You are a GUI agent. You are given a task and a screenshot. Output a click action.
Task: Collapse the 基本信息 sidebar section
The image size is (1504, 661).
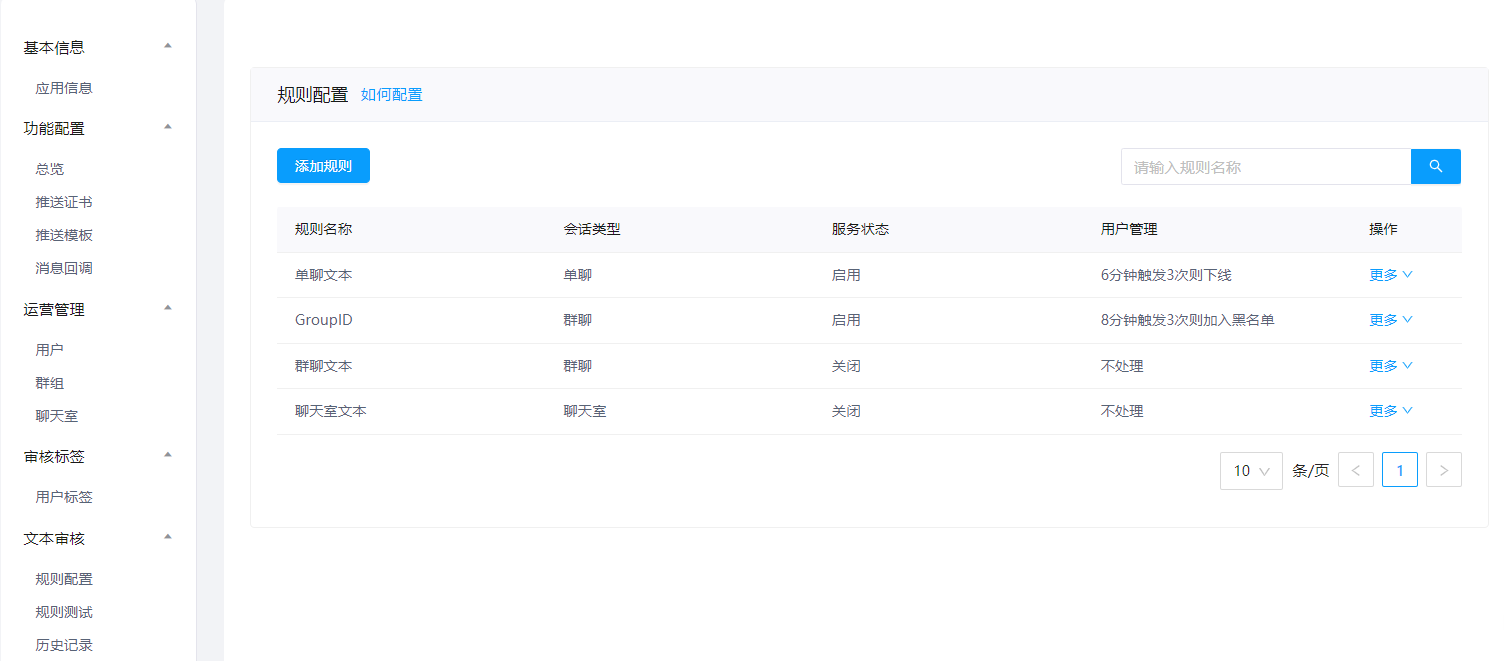coord(168,46)
